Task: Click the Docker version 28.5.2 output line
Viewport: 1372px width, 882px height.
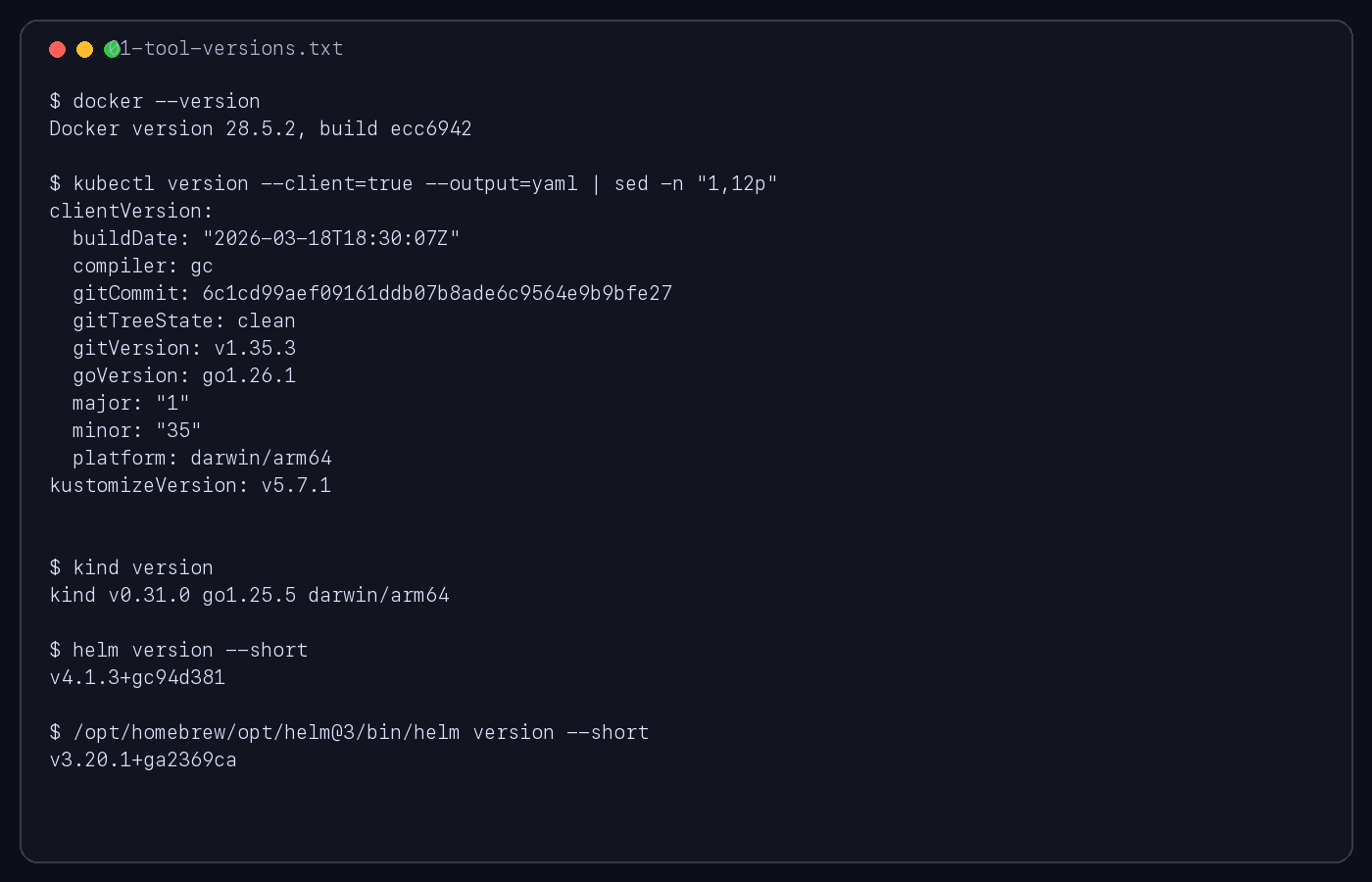Action: pyautogui.click(x=260, y=128)
